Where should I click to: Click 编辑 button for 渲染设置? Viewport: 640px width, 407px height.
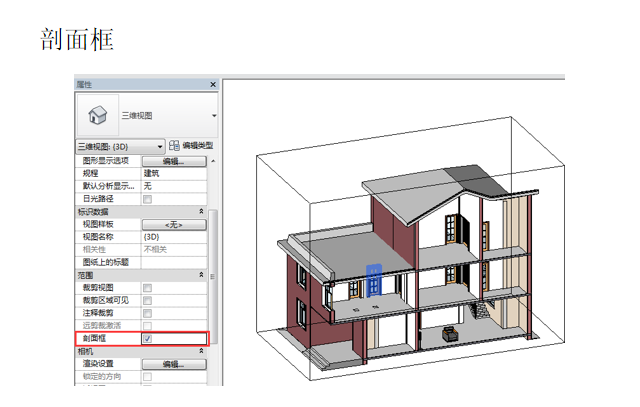173,365
